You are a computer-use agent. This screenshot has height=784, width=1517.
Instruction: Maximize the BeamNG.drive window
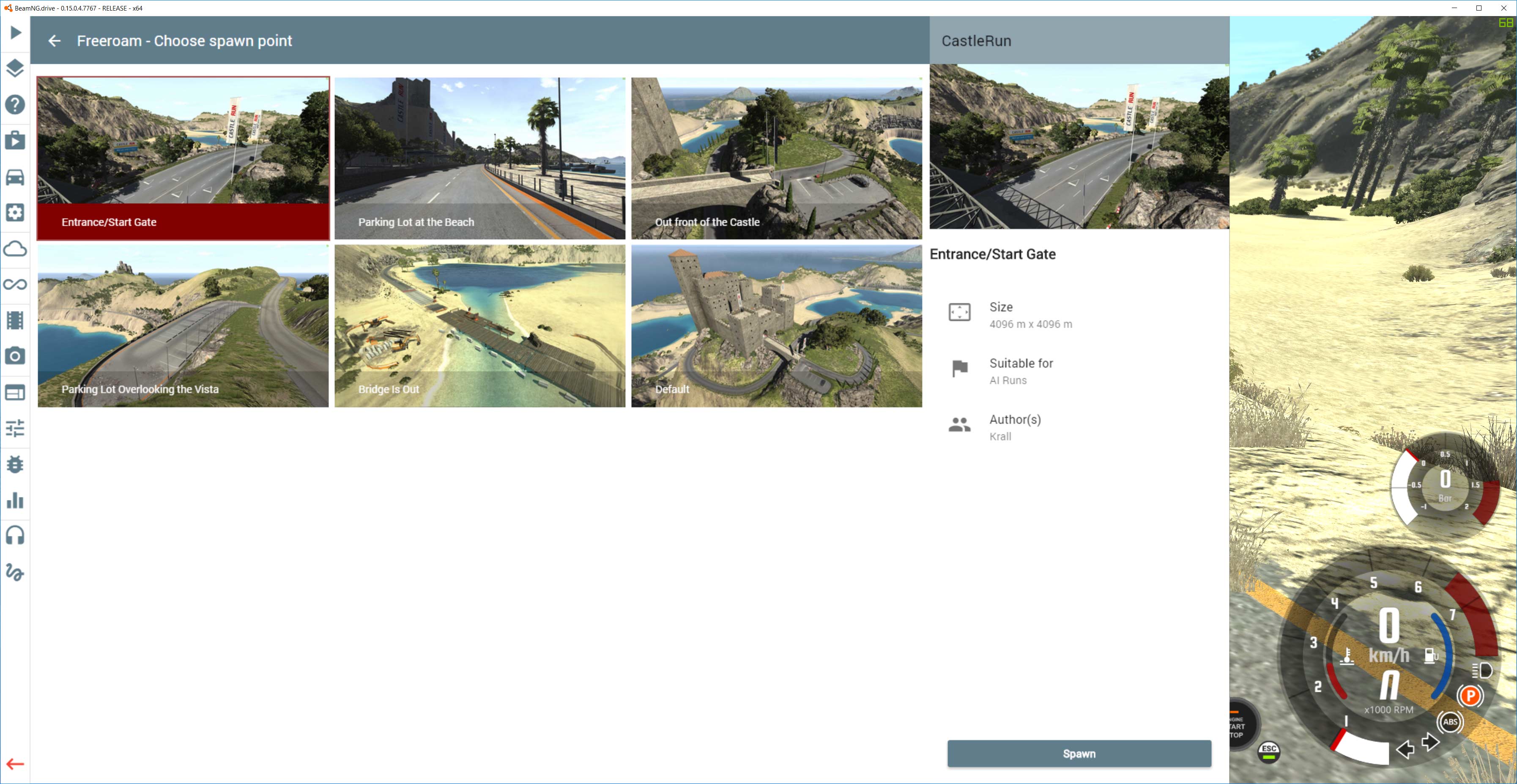(1479, 8)
